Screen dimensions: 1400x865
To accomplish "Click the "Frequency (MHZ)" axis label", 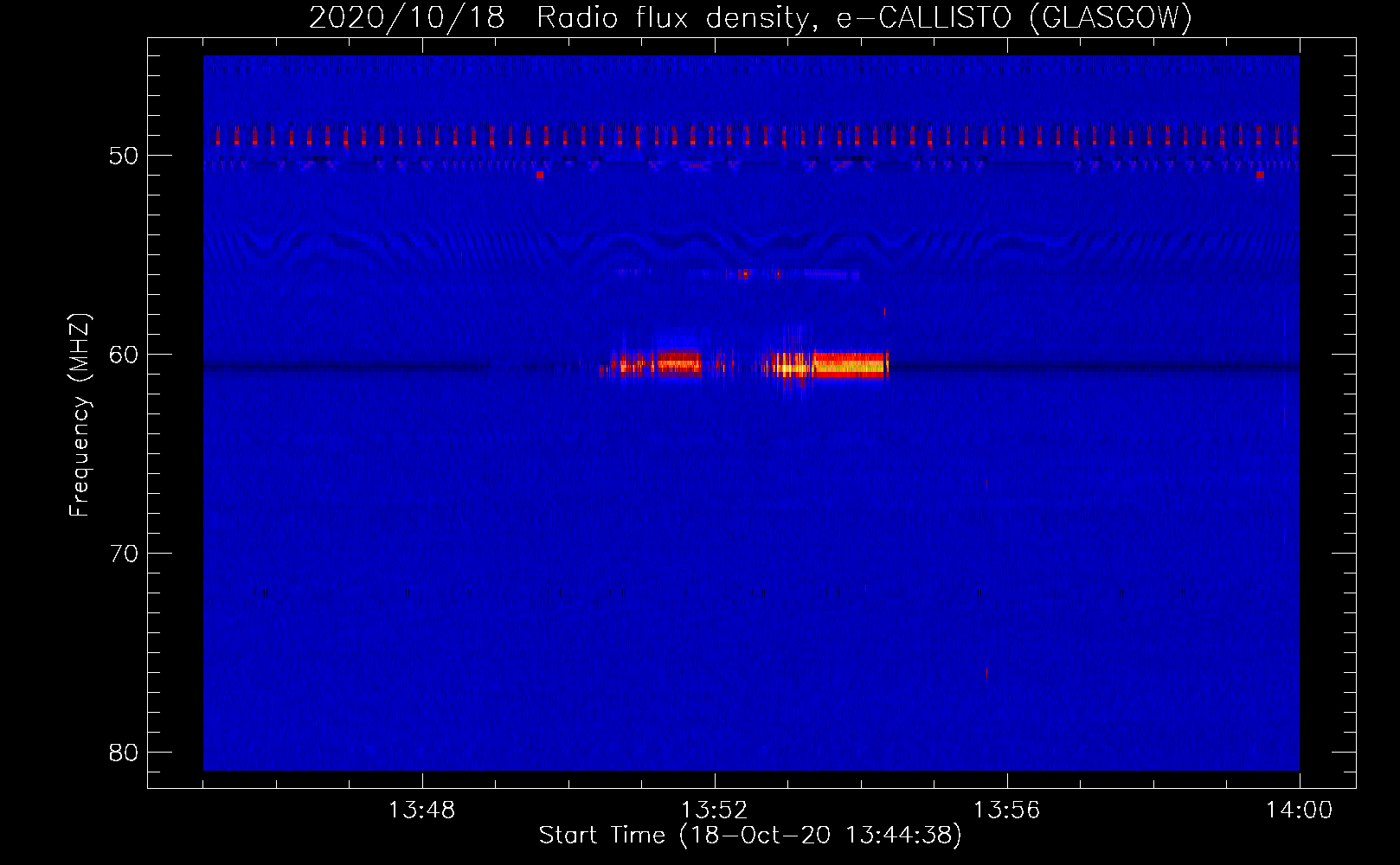I will click(80, 415).
